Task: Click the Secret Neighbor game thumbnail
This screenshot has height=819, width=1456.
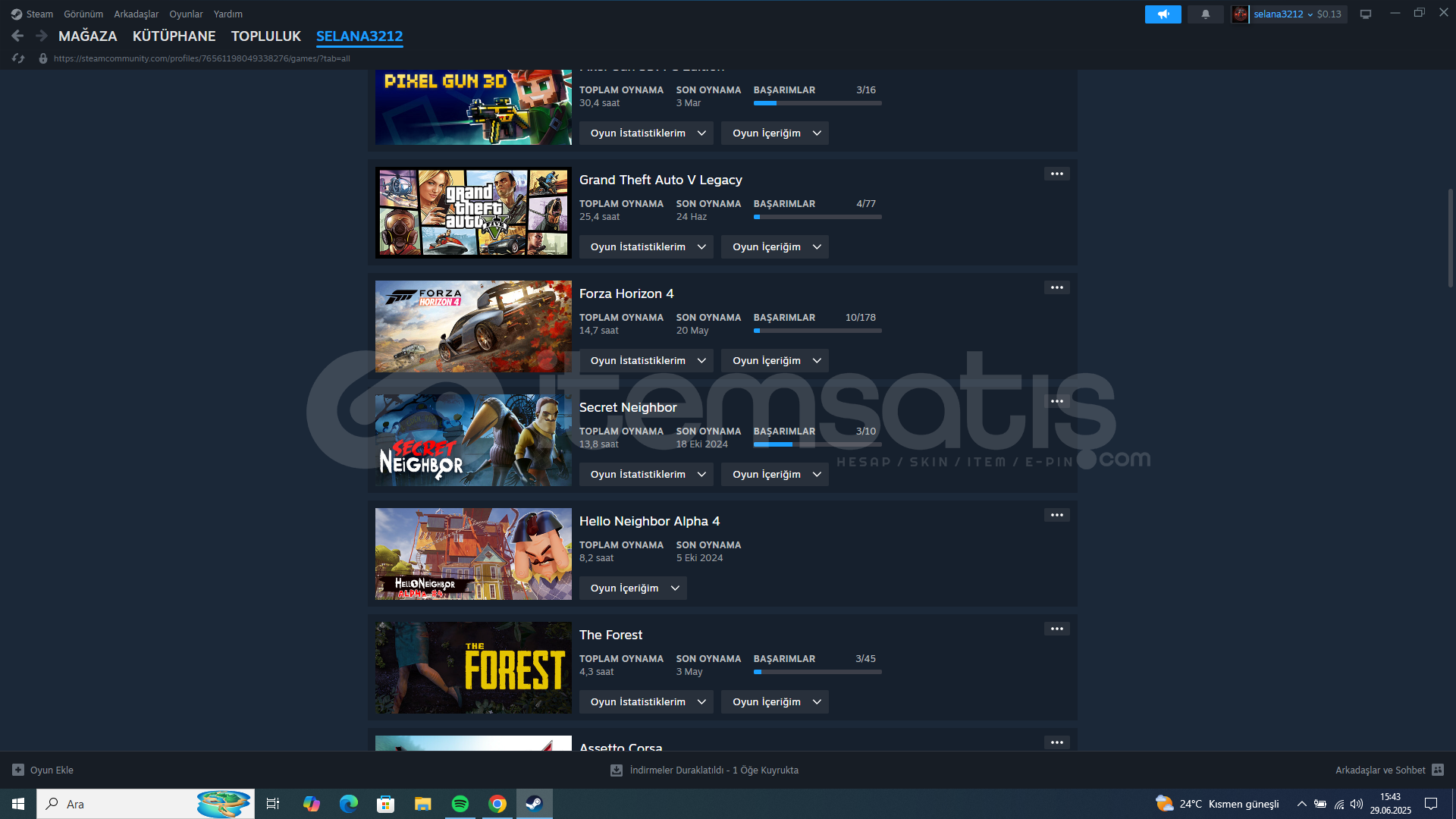Action: 473,440
